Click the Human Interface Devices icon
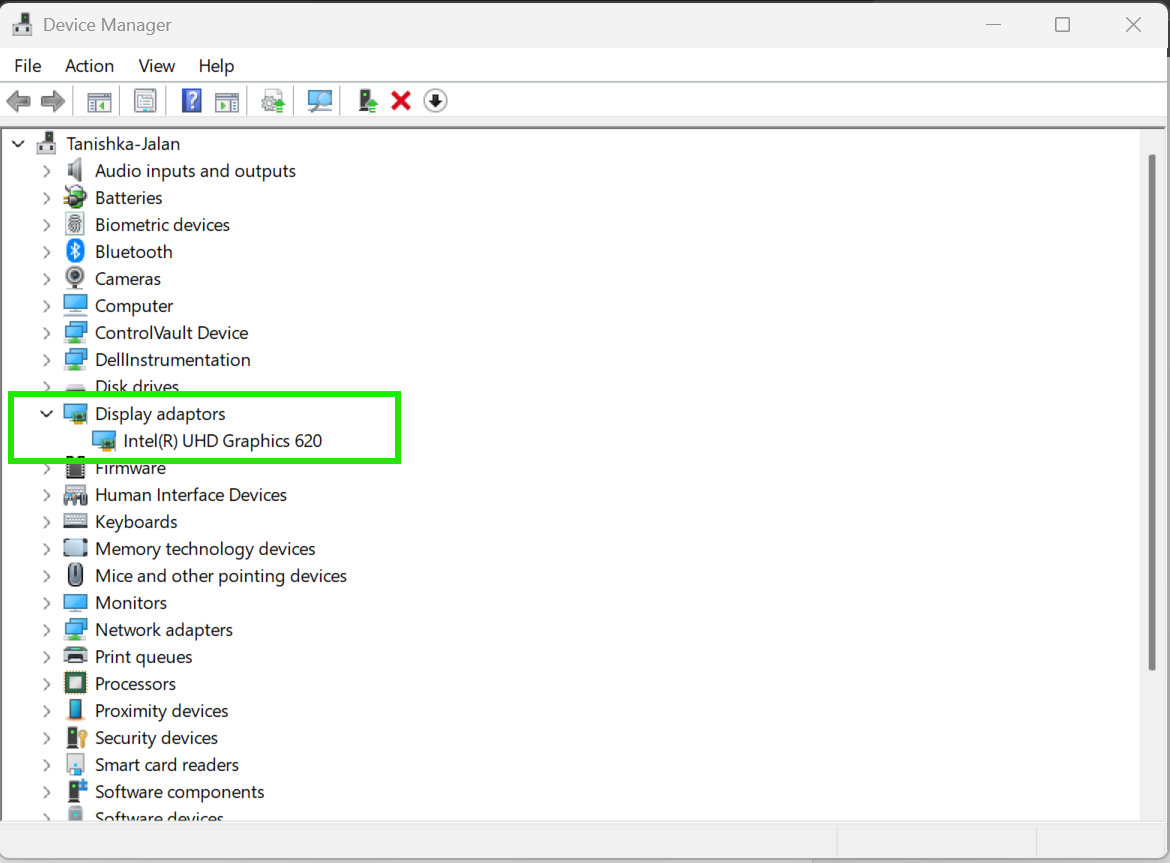 point(75,495)
